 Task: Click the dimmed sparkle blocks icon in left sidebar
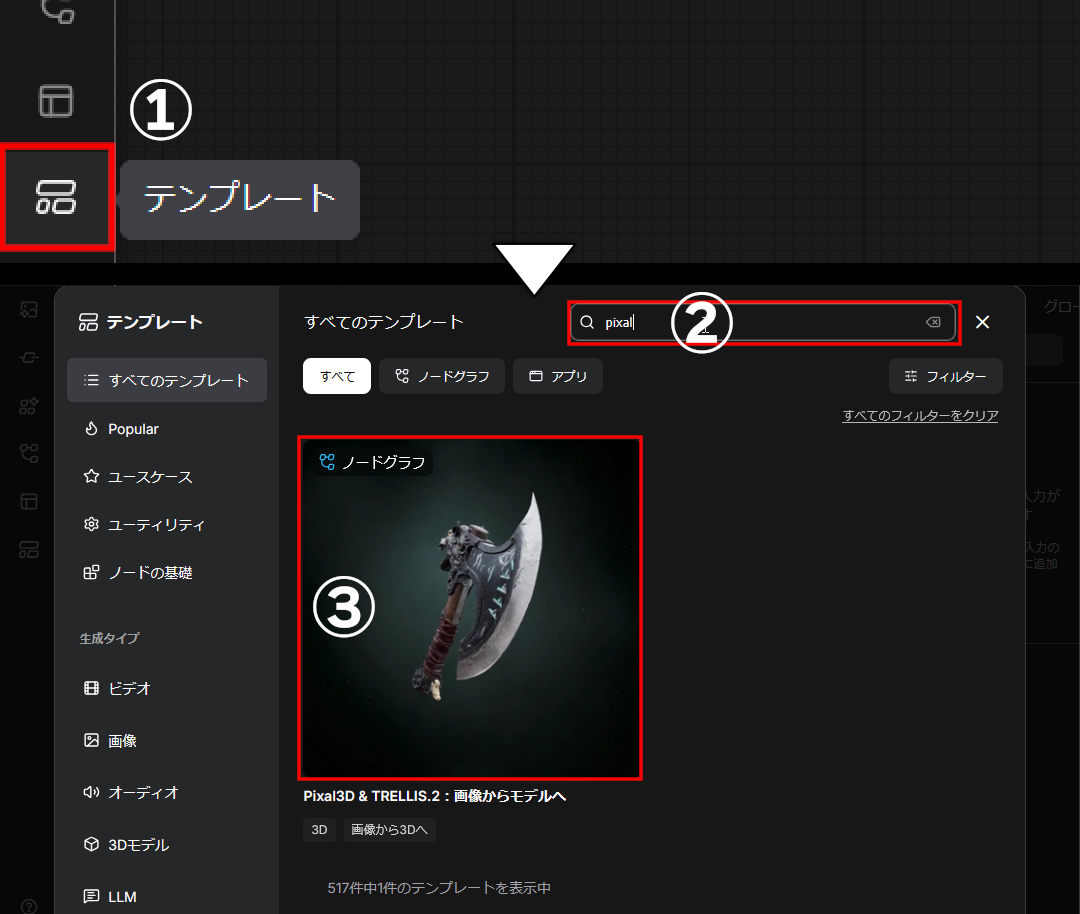pyautogui.click(x=29, y=406)
